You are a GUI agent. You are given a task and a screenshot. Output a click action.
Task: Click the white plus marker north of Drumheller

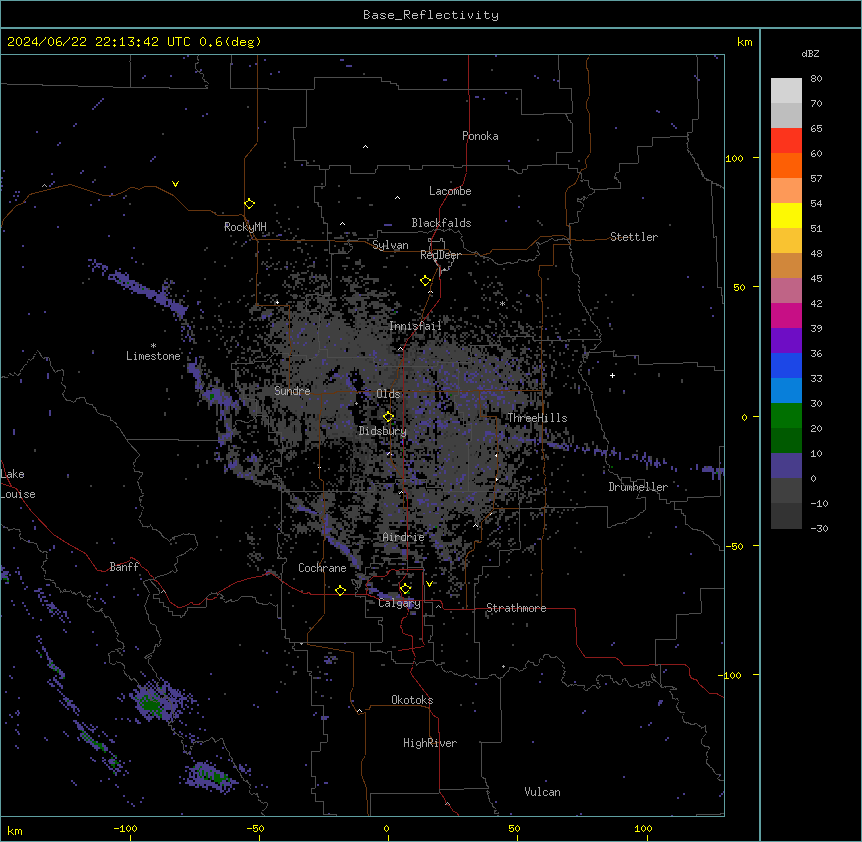(612, 375)
